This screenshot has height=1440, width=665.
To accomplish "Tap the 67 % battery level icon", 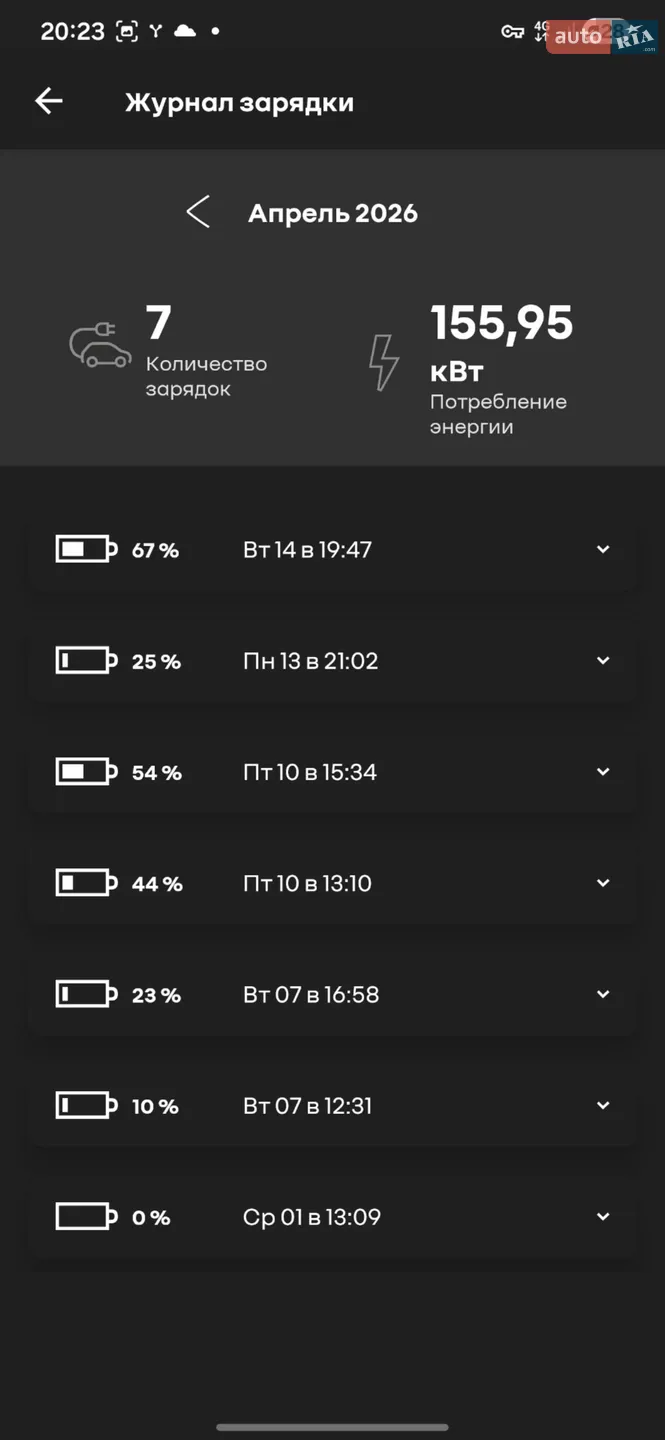I will pyautogui.click(x=86, y=549).
